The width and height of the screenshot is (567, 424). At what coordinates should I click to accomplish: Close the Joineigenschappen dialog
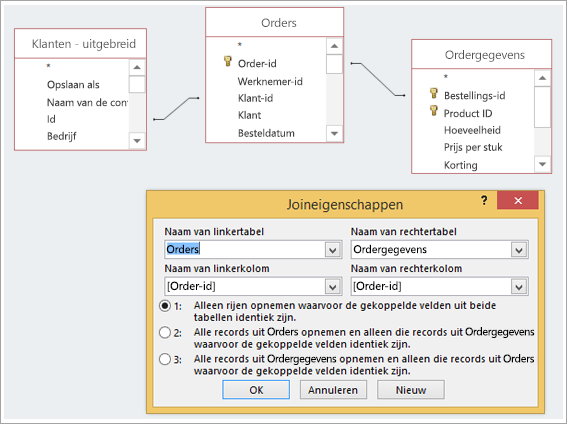(x=518, y=200)
